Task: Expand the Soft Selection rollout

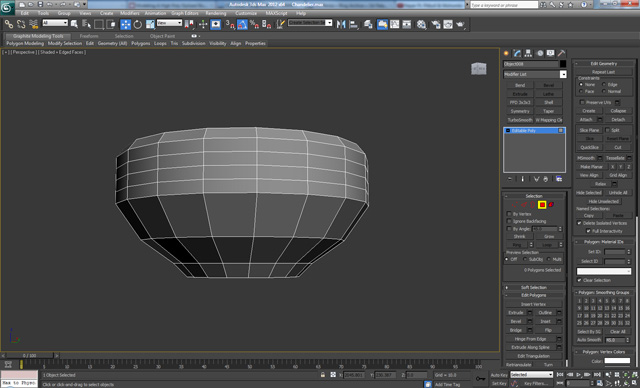Action: (533, 288)
